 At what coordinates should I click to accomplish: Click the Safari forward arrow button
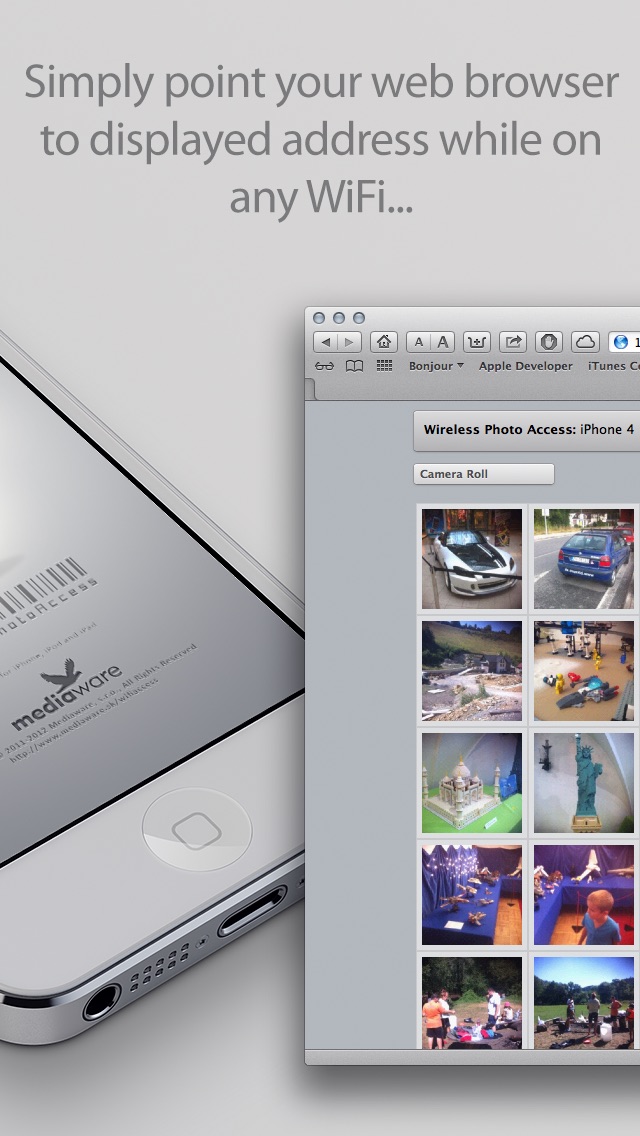[x=349, y=342]
